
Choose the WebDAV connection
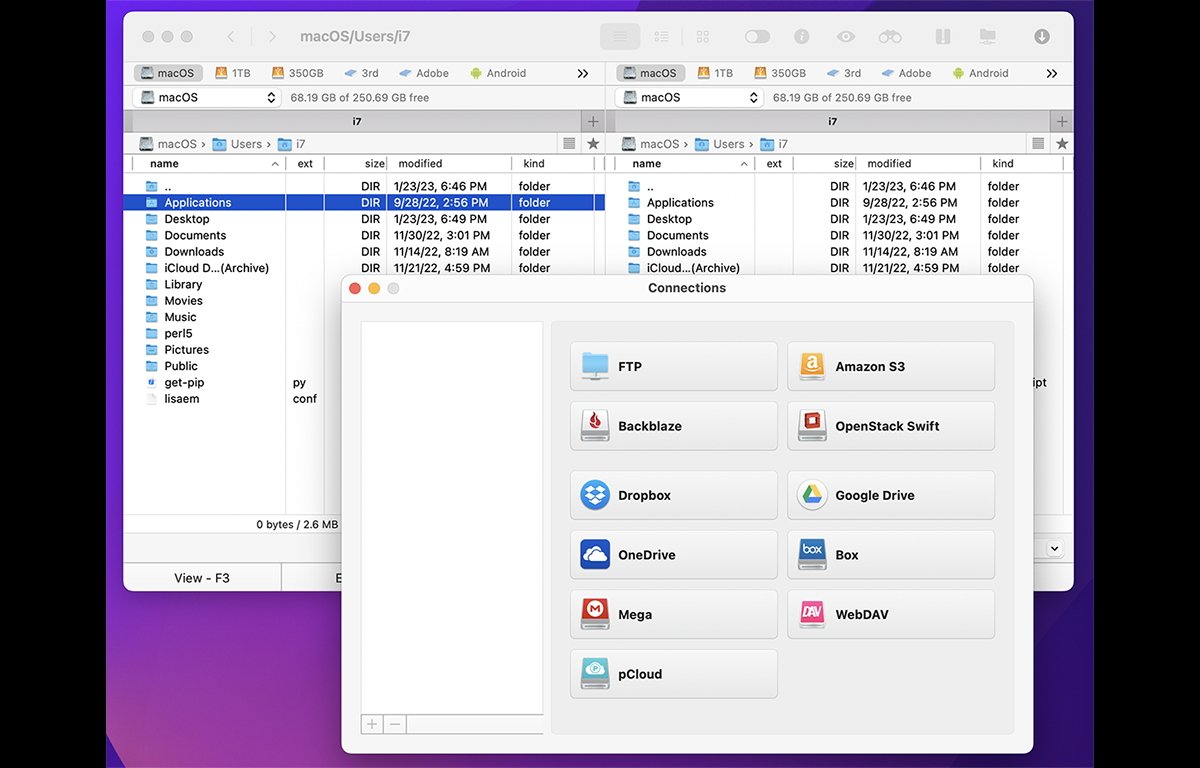891,614
